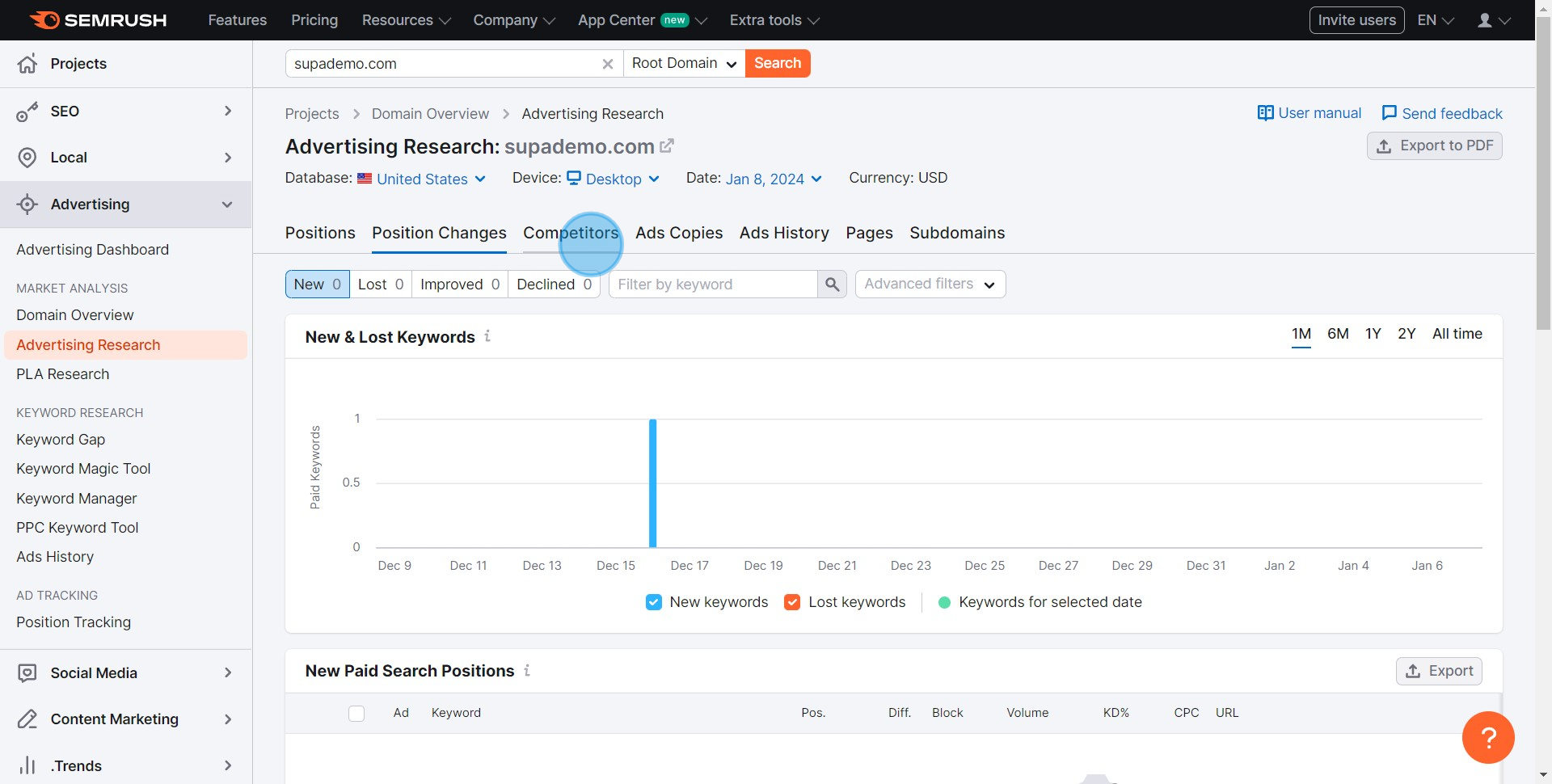Open the Desktop device dropdown

(x=614, y=179)
